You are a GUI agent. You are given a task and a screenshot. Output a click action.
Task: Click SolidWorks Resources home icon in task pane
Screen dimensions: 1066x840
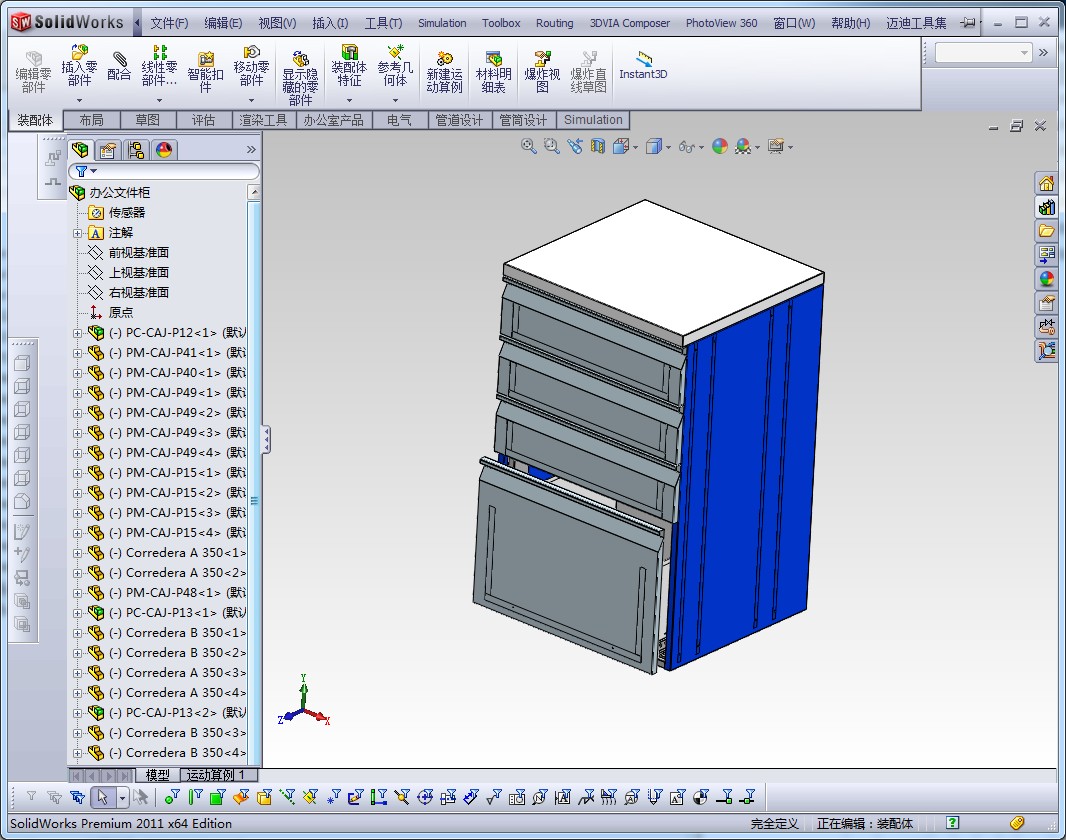click(1046, 183)
